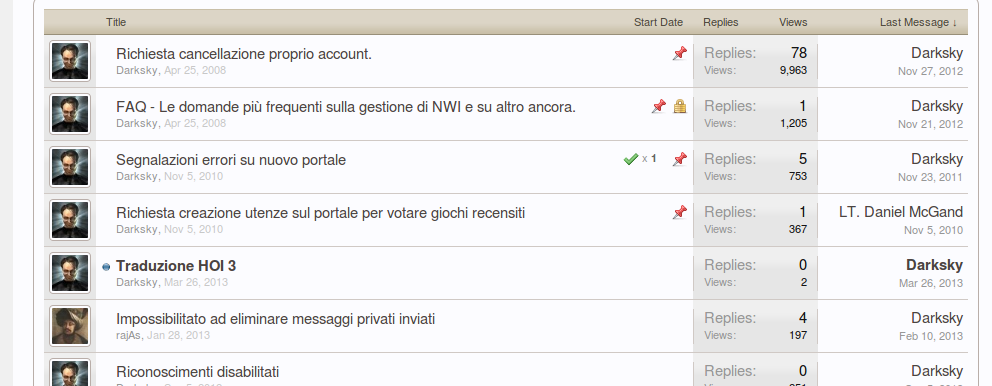The image size is (992, 386).
Task: Toggle Last Message sort order arrow
Action: pyautogui.click(x=955, y=23)
